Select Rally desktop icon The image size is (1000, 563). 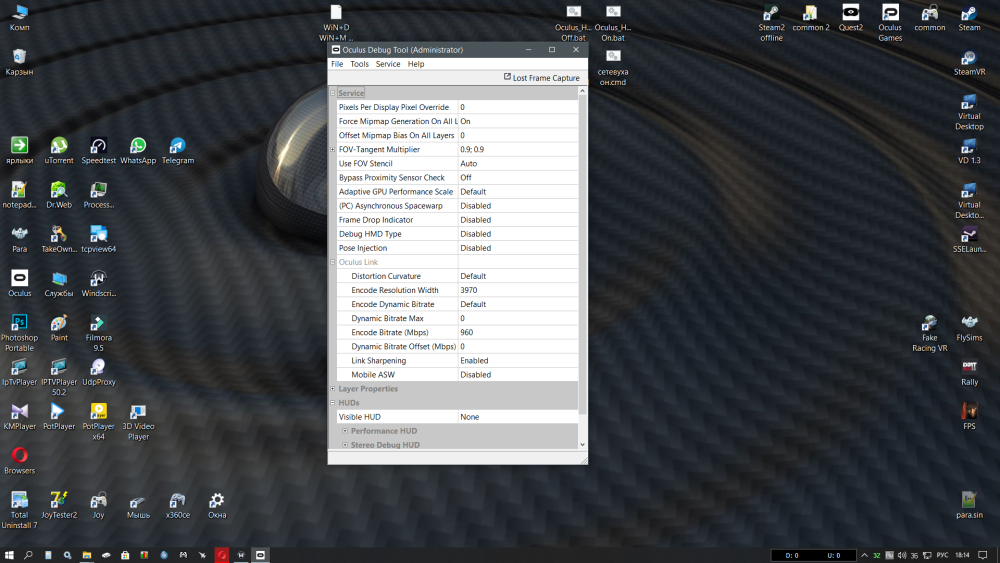click(969, 372)
